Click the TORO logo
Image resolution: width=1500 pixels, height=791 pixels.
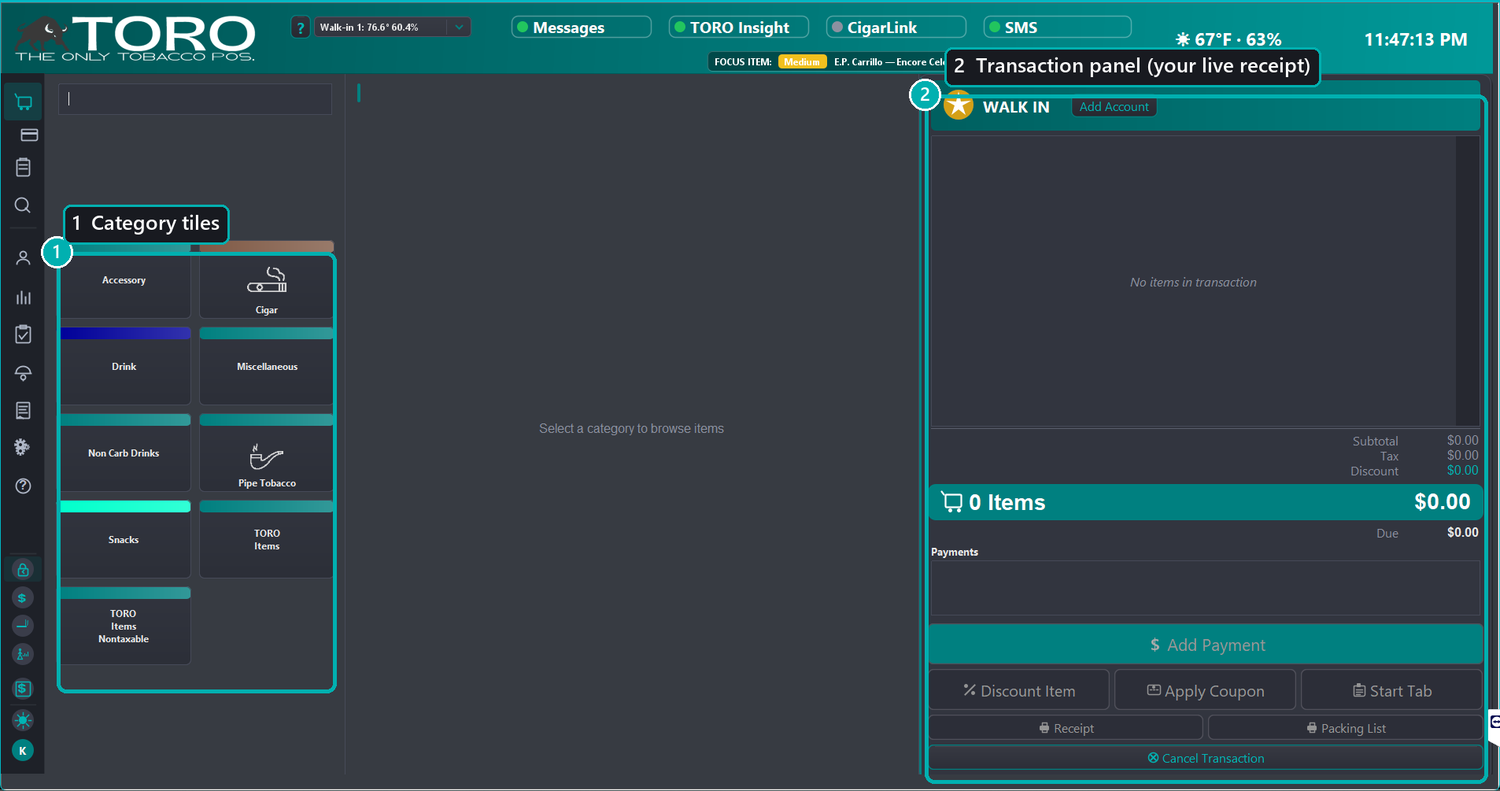coord(134,38)
